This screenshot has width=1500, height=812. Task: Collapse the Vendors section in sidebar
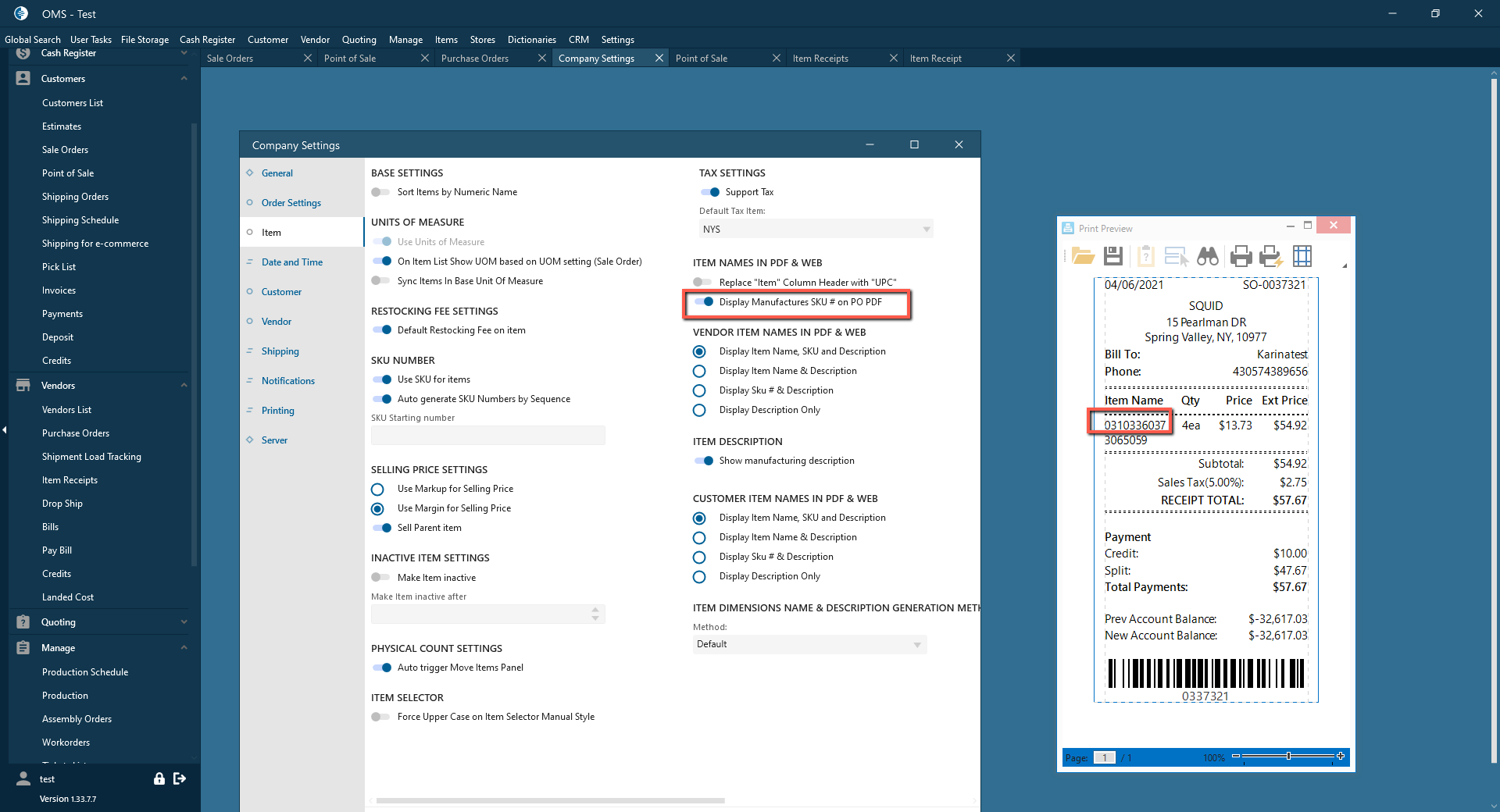[184, 386]
